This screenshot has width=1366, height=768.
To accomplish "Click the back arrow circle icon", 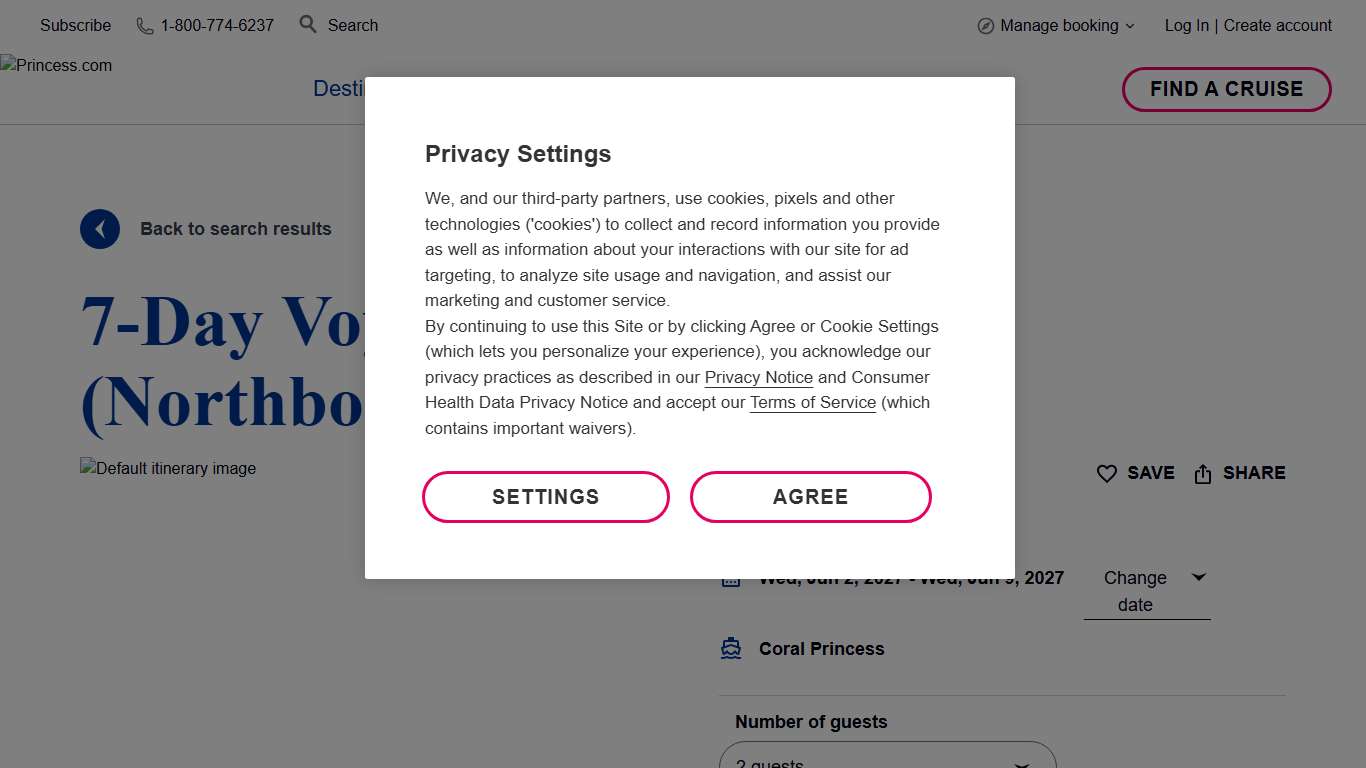I will click(x=100, y=229).
